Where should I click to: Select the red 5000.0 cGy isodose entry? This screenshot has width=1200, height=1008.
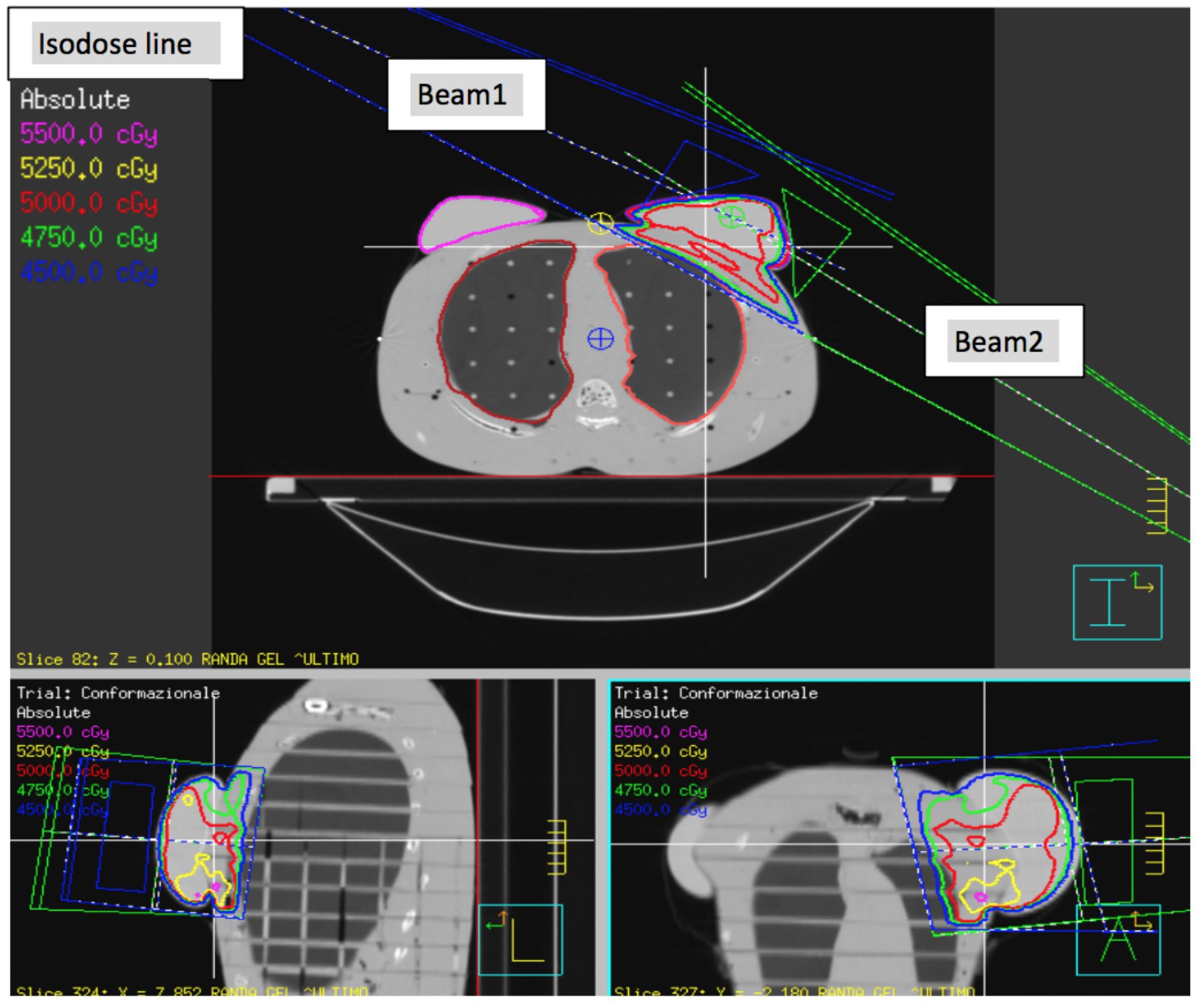(89, 203)
